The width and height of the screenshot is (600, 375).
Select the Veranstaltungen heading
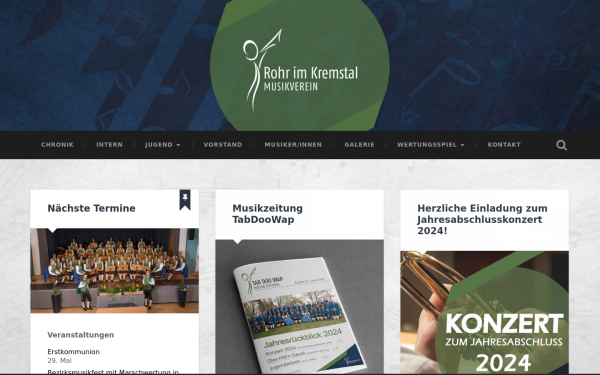(81, 335)
